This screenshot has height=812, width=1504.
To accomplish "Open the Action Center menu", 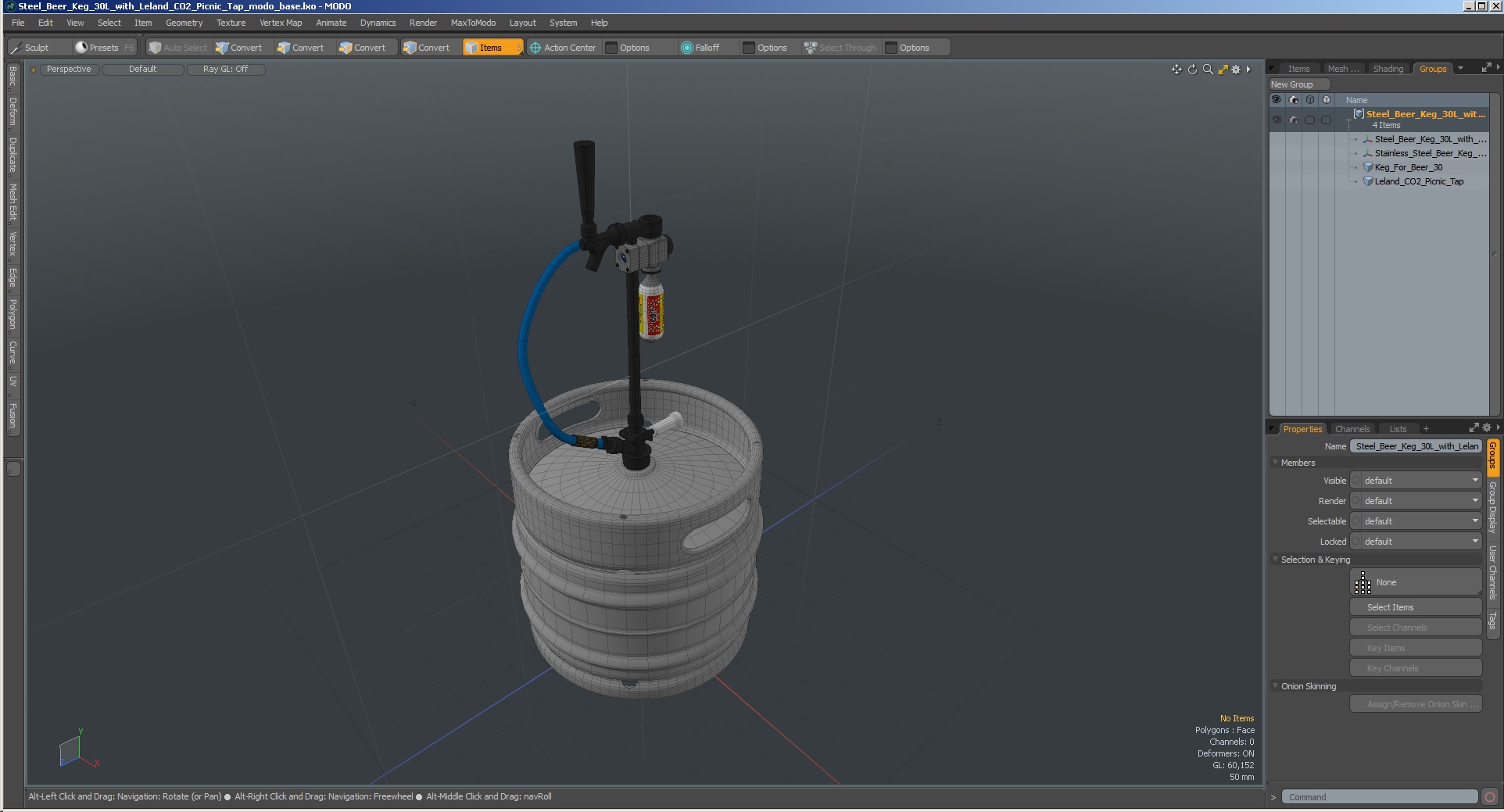I will pos(563,48).
